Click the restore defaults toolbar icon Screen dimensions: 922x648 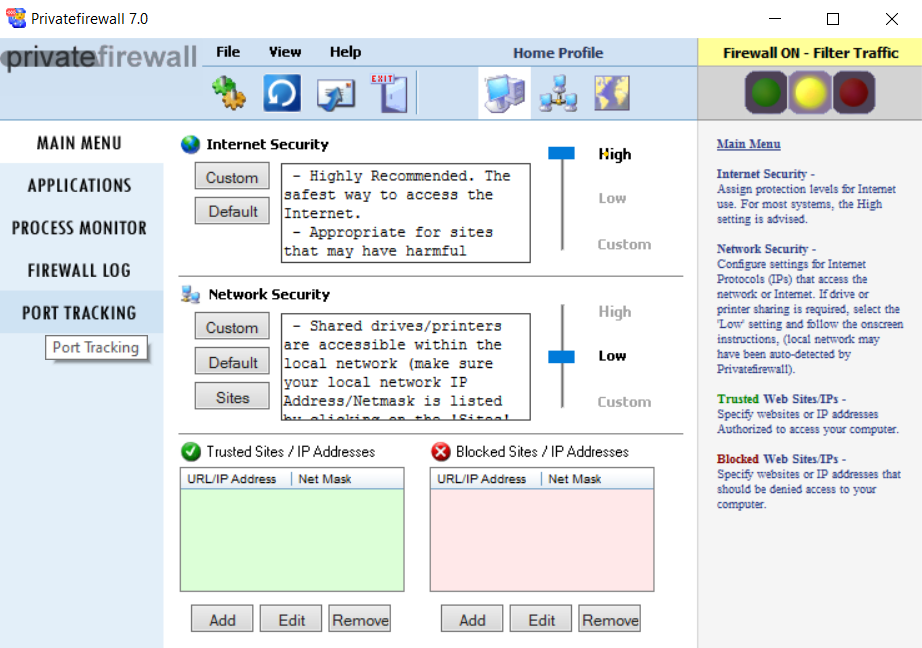pos(281,92)
